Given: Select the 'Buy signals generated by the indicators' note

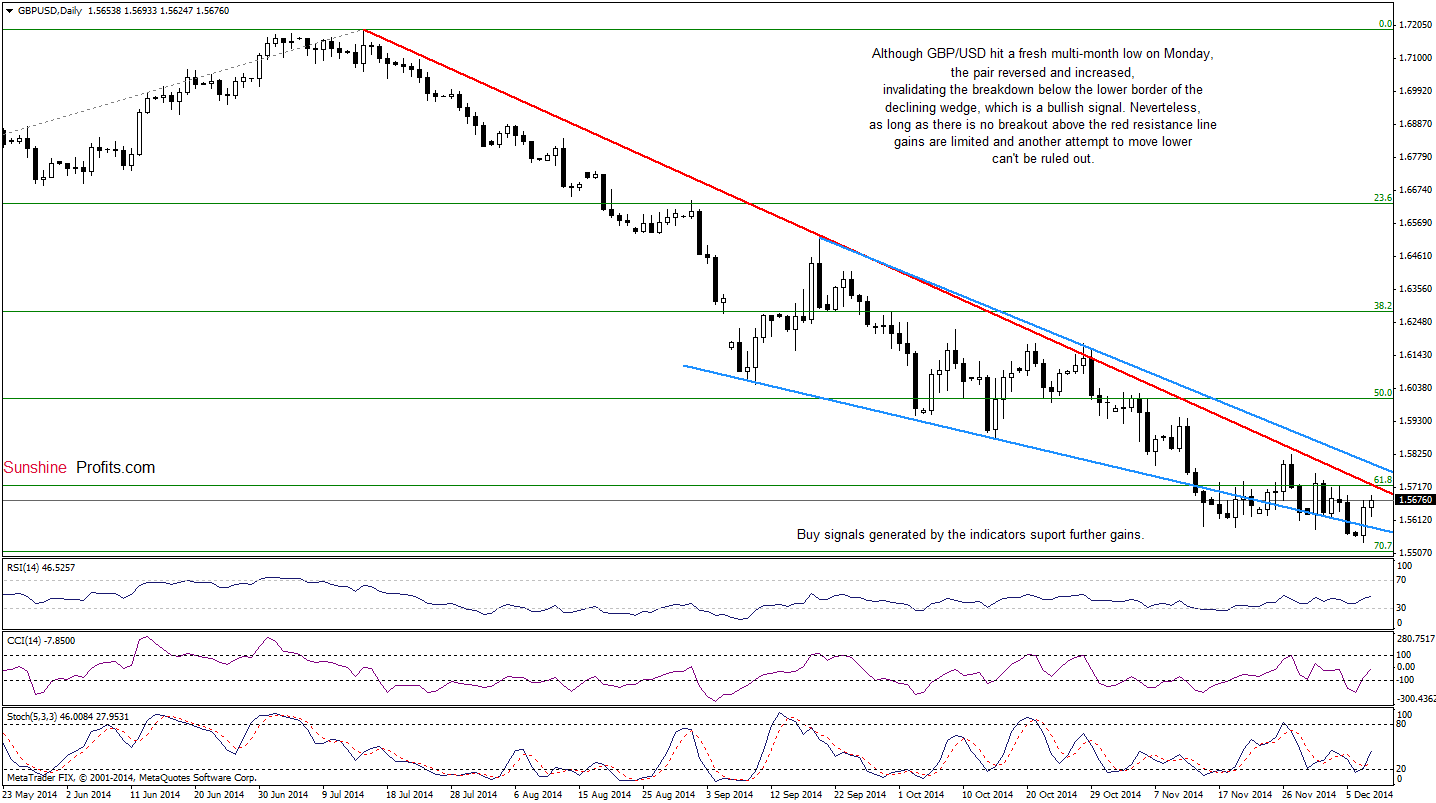Looking at the screenshot, I should click(969, 535).
